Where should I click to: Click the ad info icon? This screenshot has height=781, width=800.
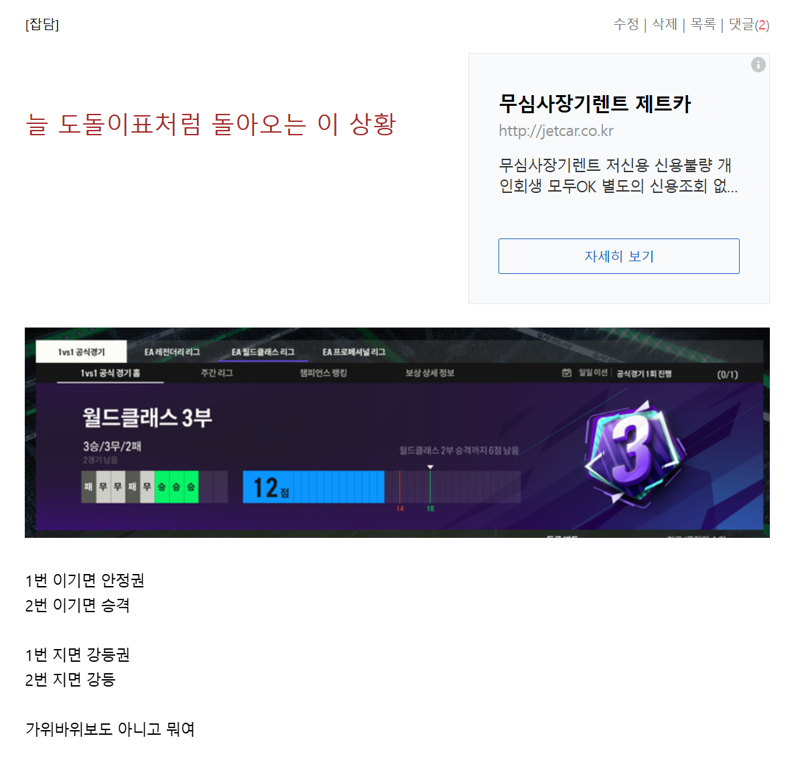(758, 65)
